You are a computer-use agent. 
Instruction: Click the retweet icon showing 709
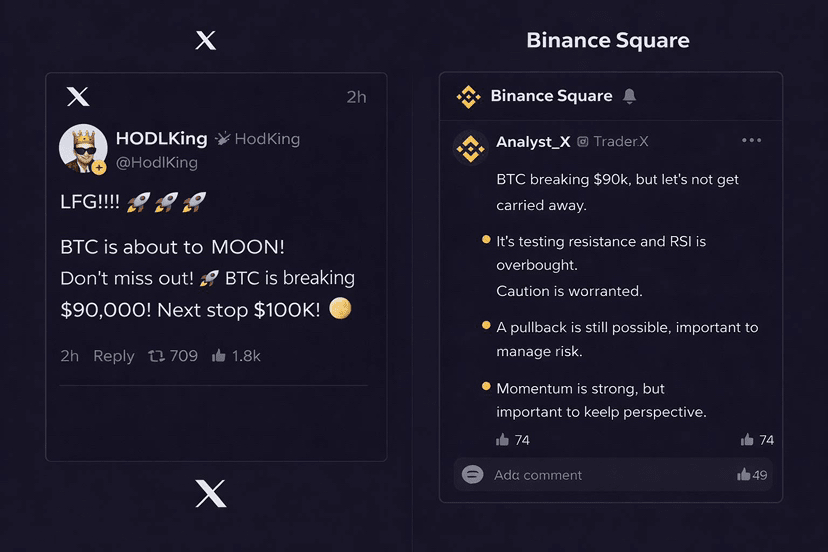coord(157,356)
